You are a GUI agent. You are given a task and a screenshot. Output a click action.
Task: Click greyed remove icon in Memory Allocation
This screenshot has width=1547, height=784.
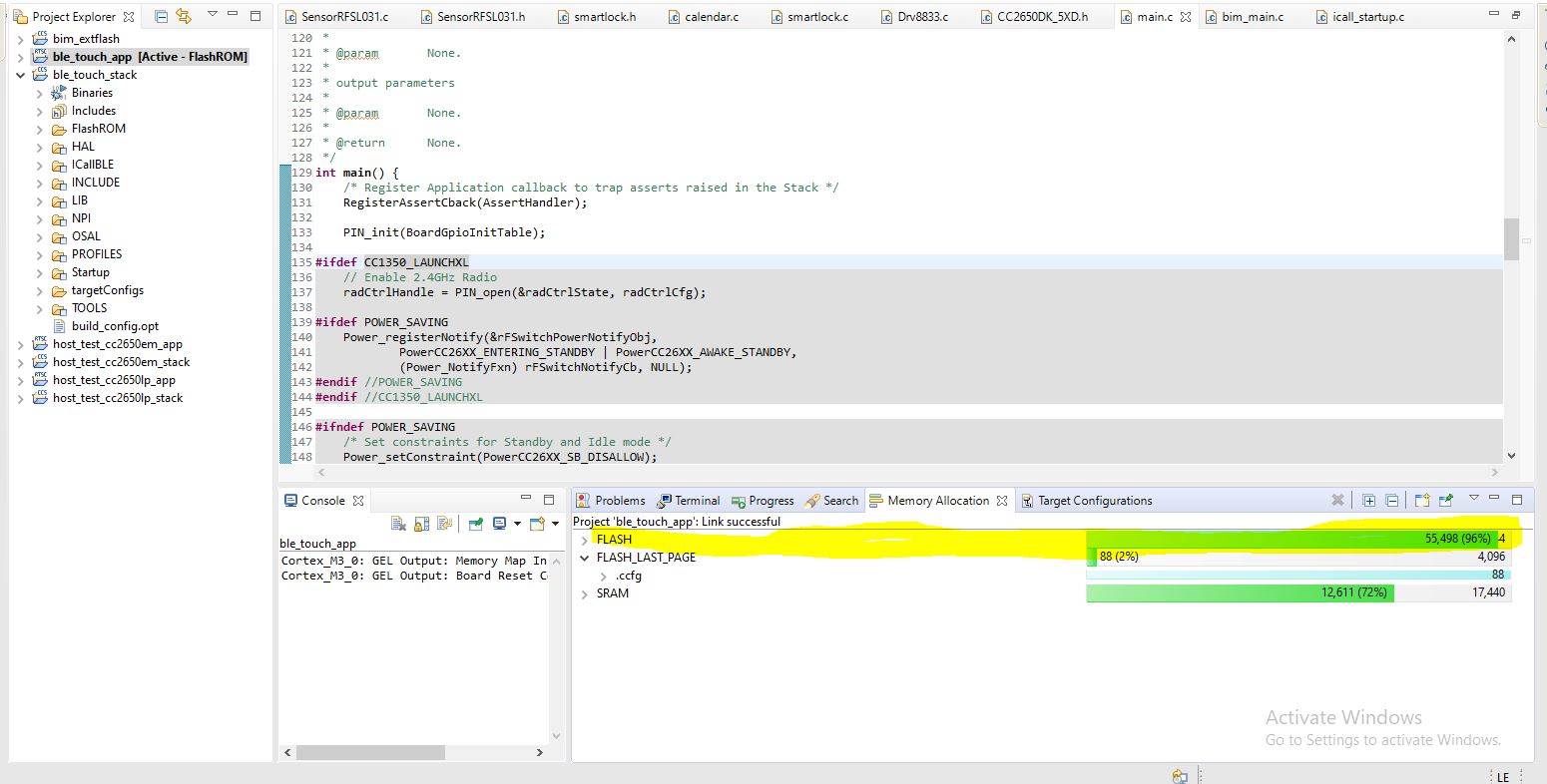coord(1337,501)
